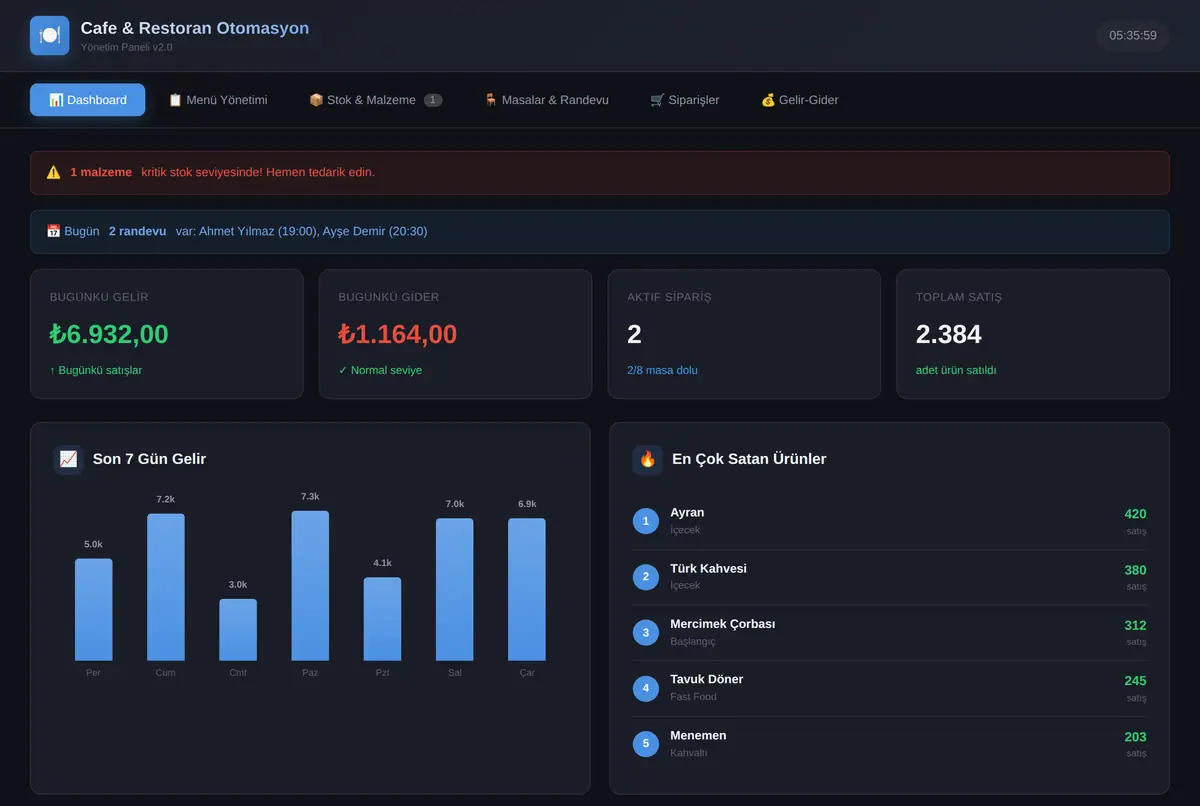The width and height of the screenshot is (1200, 806).
Task: Click the warning triangle icon in stock alert
Action: tap(54, 172)
